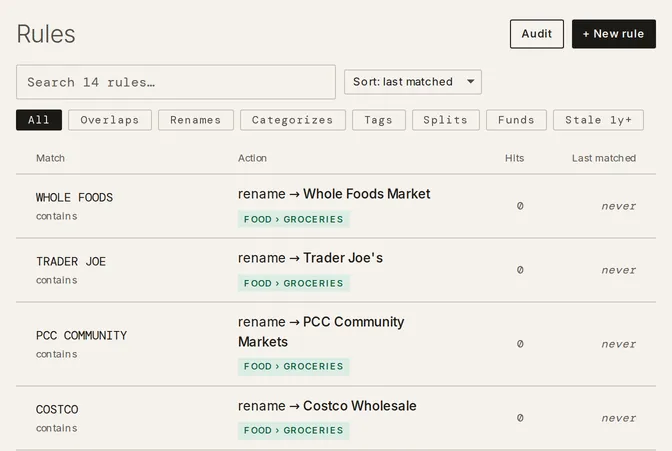Filter rules by Funds

coord(516,120)
